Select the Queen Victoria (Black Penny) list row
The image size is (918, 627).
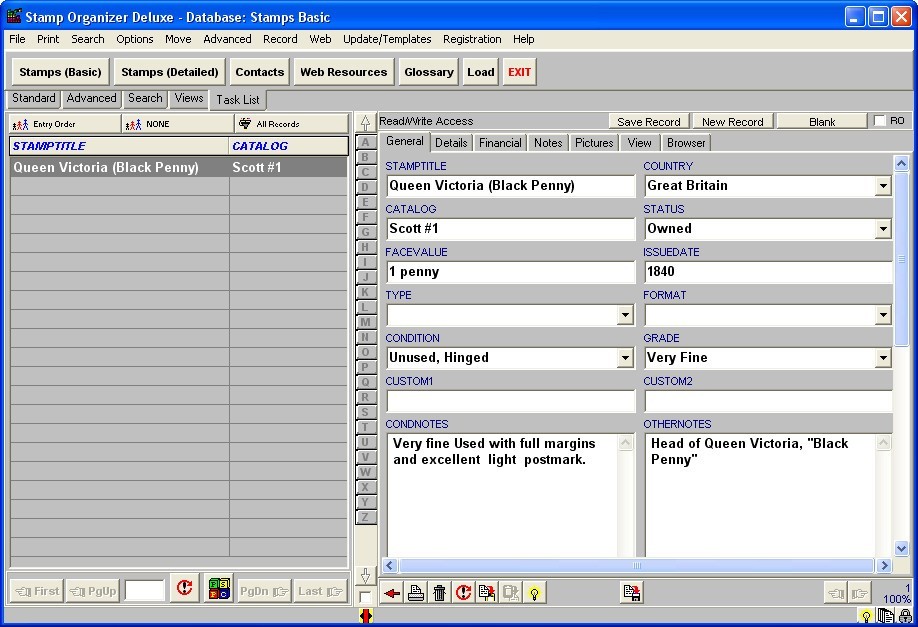tap(179, 167)
